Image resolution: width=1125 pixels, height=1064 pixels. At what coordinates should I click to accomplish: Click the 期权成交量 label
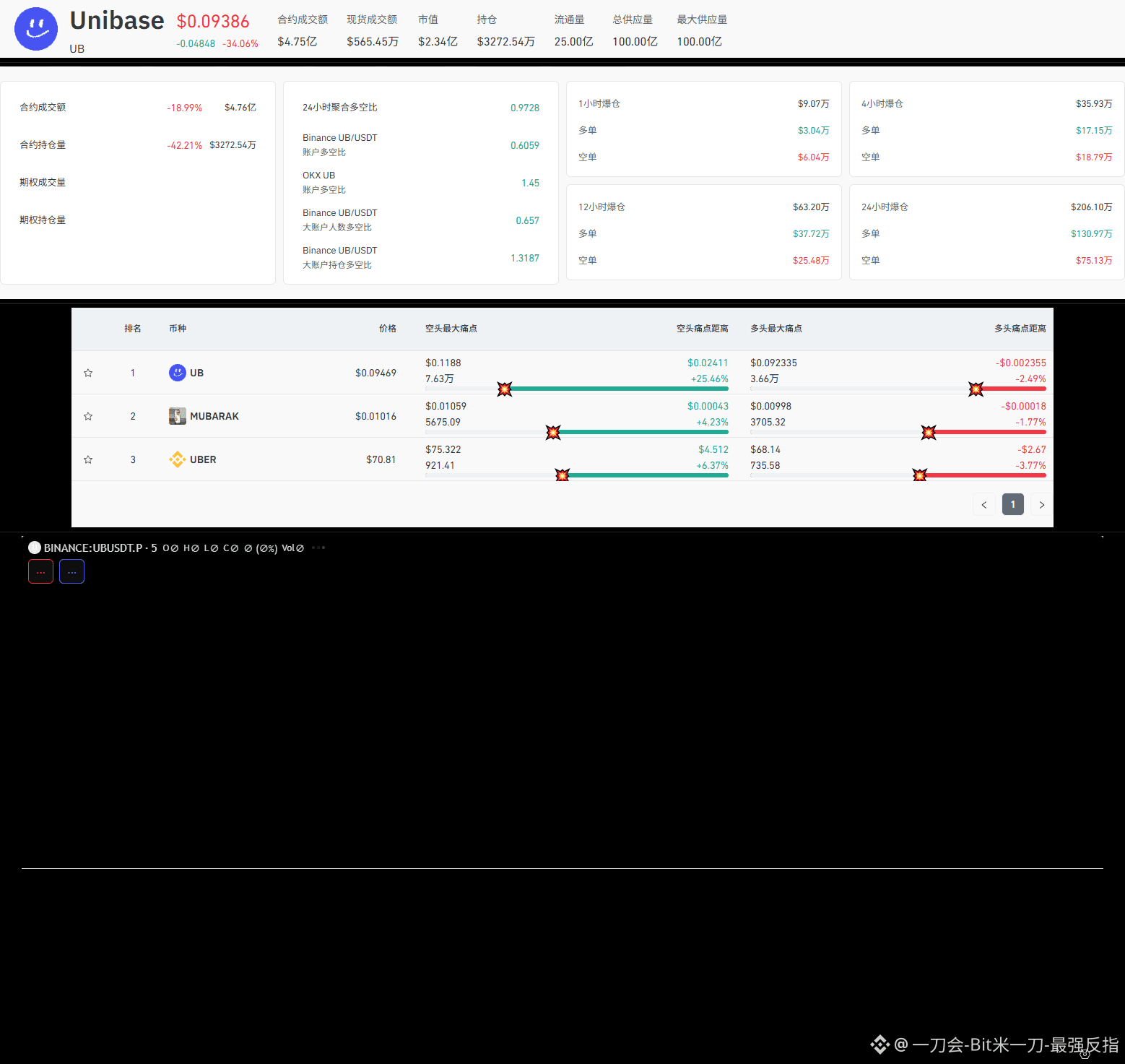coord(43,183)
